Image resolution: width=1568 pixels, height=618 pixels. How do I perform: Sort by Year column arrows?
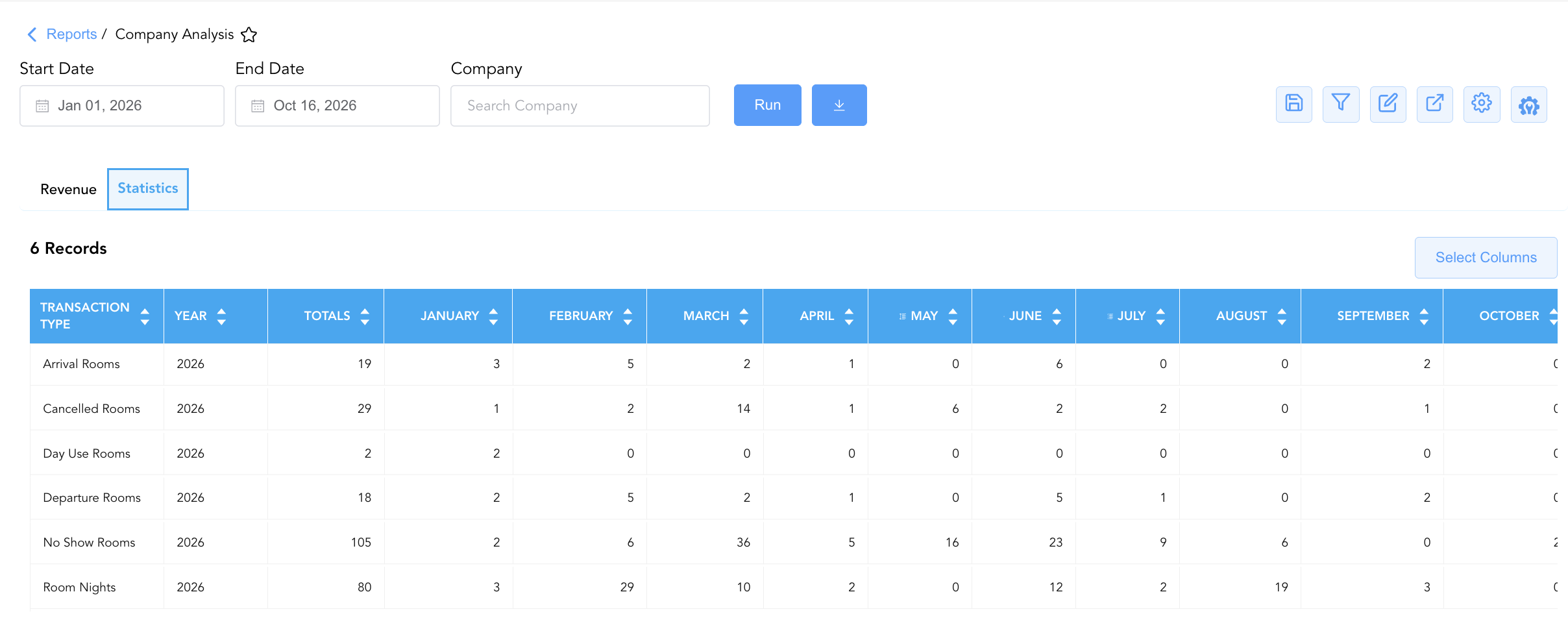[221, 316]
